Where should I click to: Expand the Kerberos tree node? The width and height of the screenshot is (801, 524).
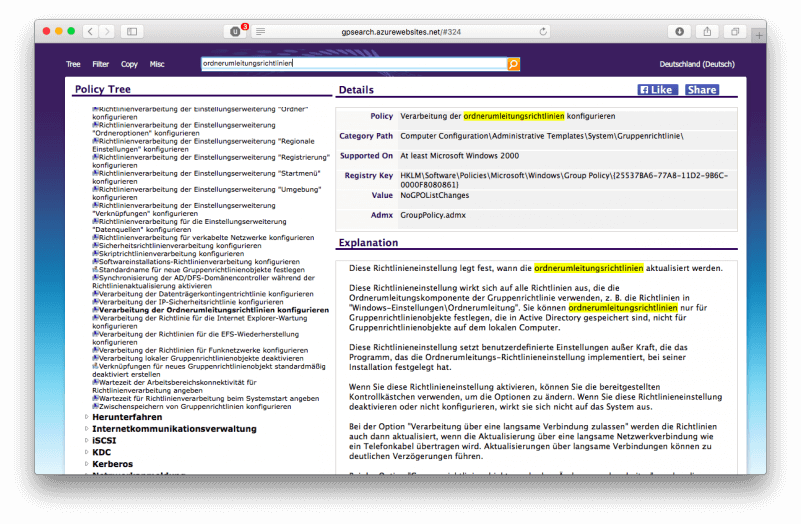tap(86, 464)
